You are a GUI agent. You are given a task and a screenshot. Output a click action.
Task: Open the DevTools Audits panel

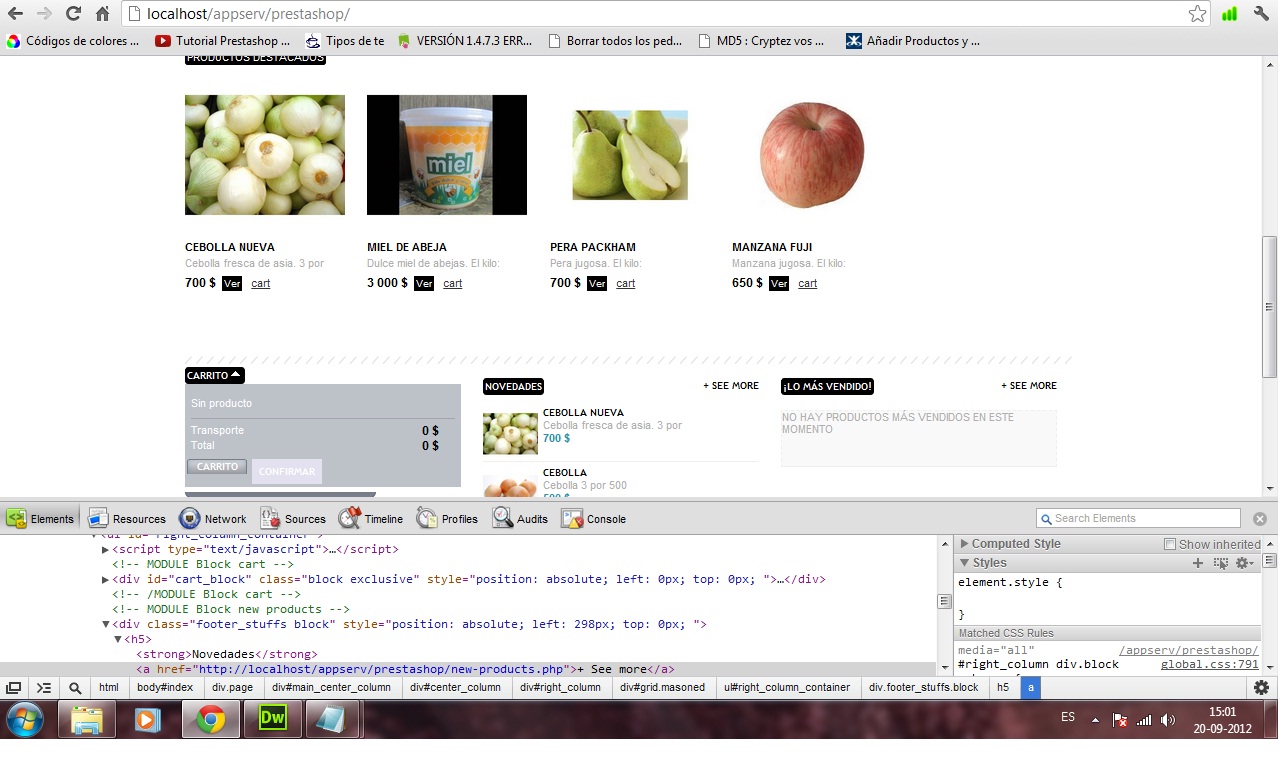click(521, 519)
